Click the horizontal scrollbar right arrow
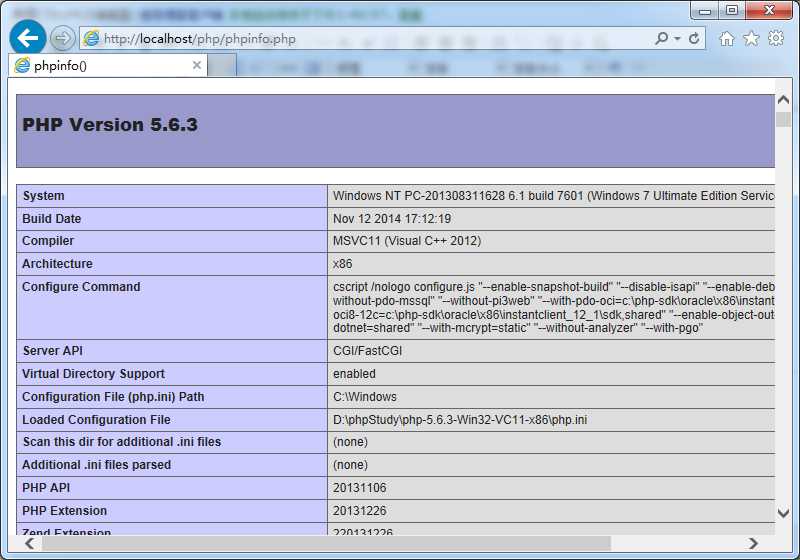This screenshot has width=800, height=560. pos(753,544)
